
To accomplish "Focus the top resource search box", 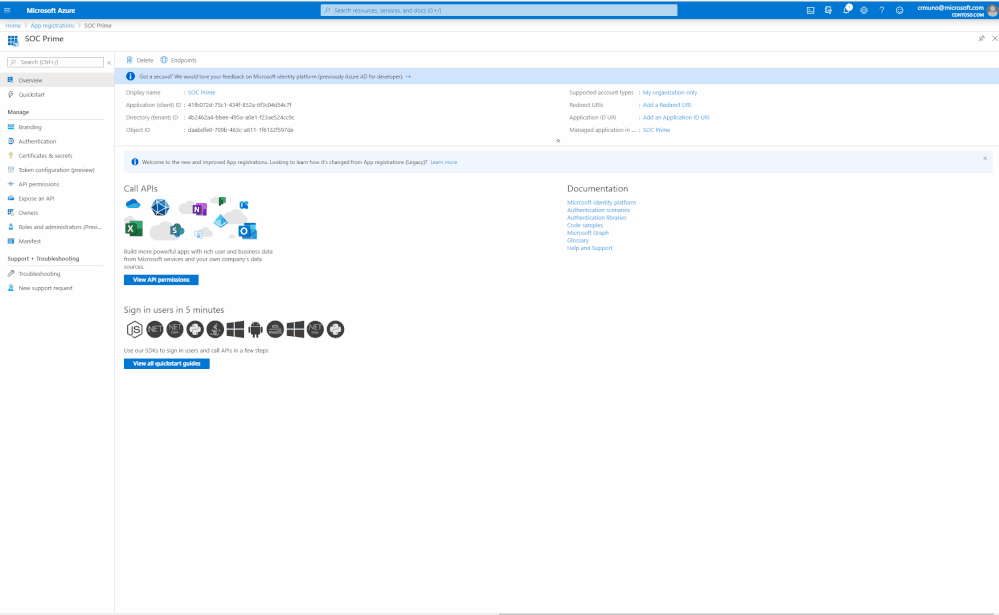I will [x=499, y=10].
